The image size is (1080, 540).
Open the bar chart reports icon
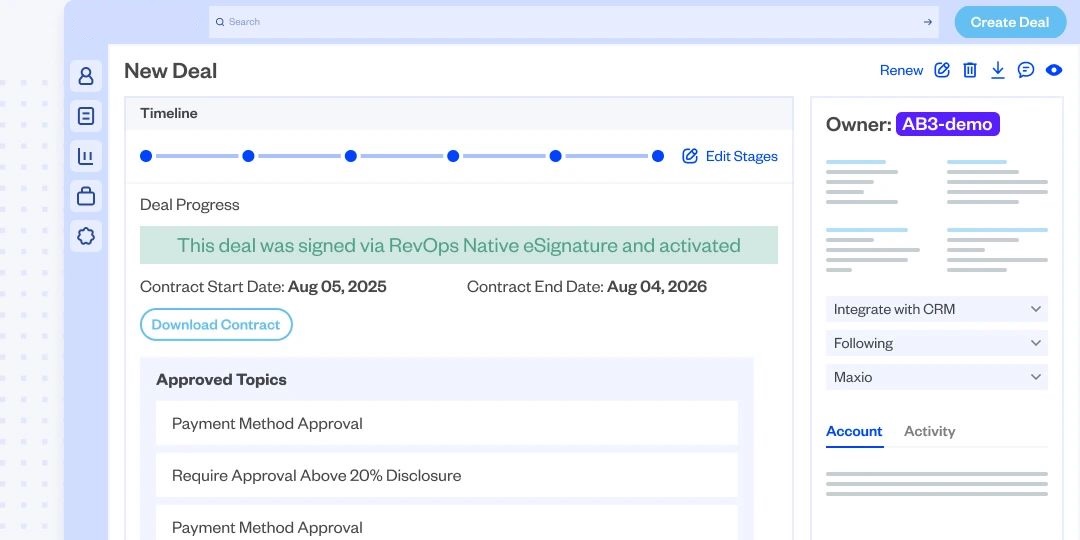(86, 156)
